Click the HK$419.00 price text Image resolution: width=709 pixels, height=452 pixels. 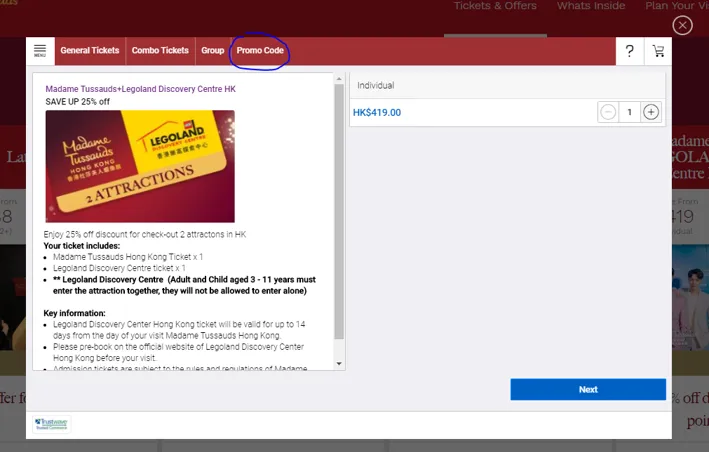pos(377,113)
